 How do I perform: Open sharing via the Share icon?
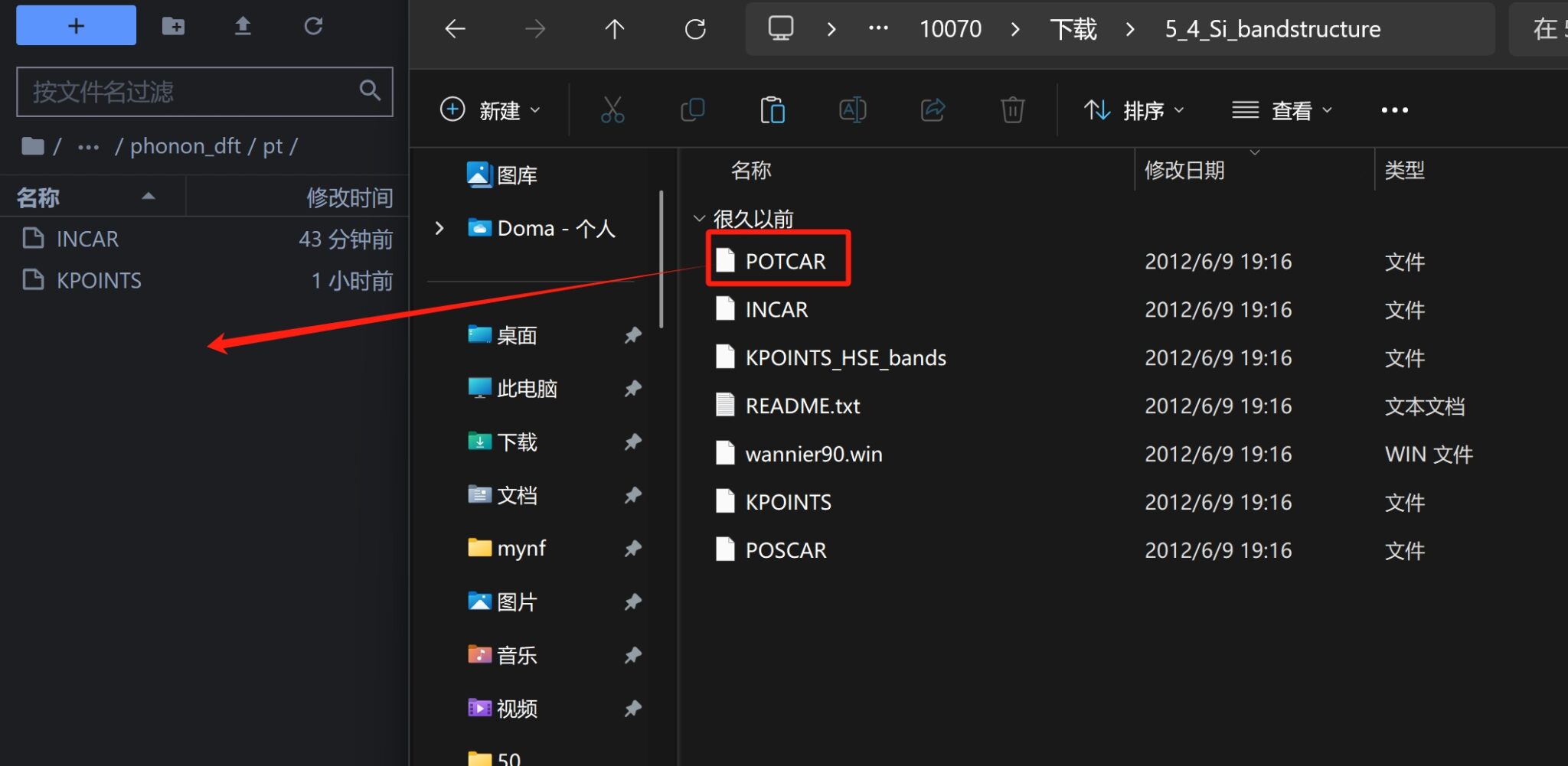pos(933,109)
